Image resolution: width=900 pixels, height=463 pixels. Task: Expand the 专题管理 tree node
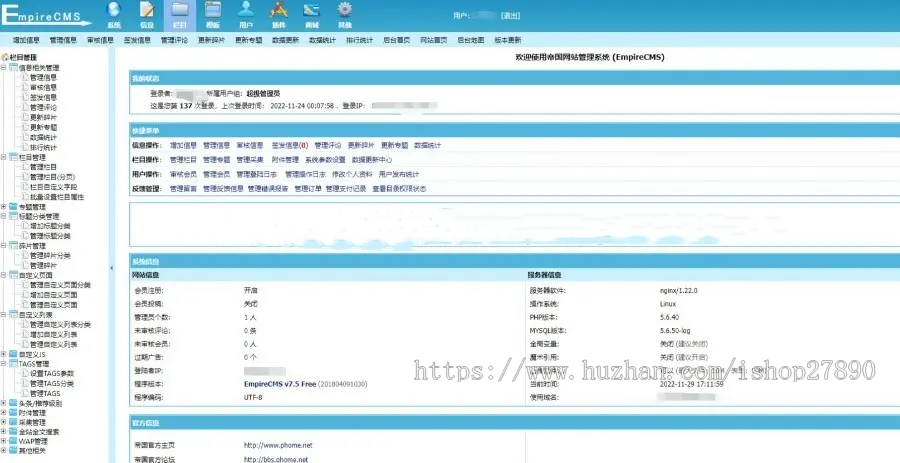tap(4, 207)
